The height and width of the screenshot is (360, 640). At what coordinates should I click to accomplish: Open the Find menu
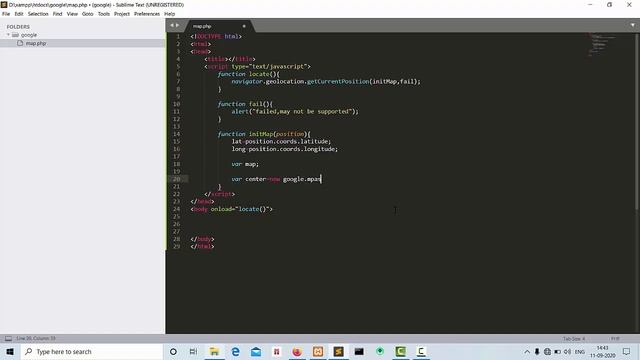point(57,14)
